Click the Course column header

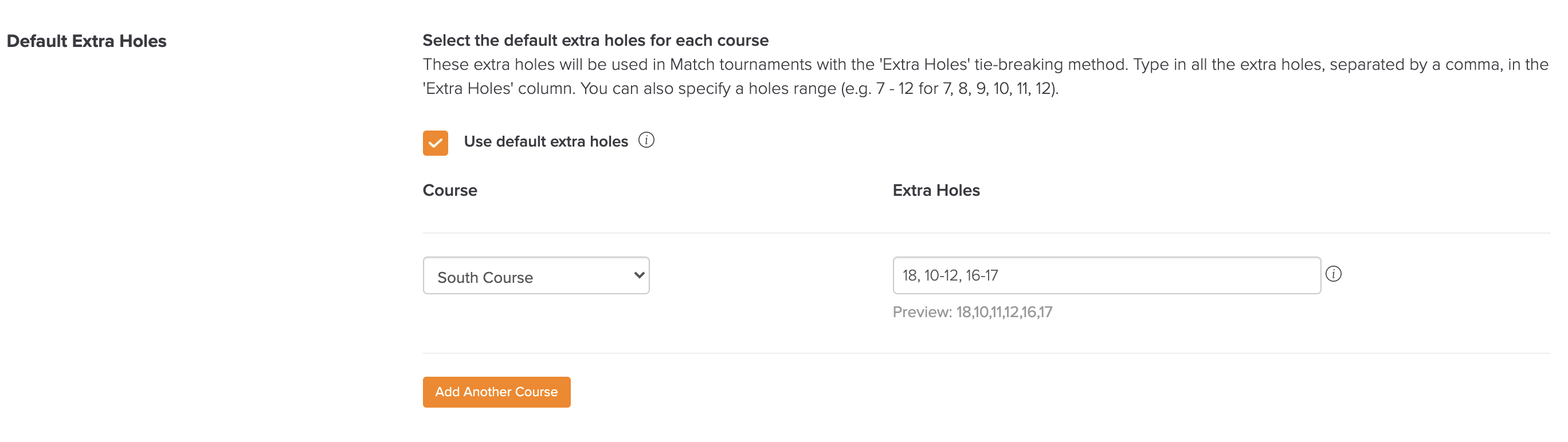tap(450, 190)
